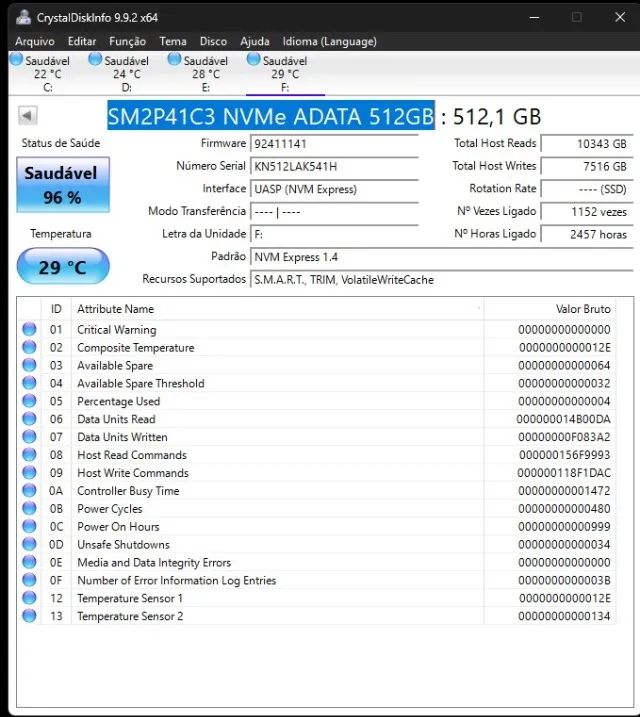Click the Interface field UASP (NVM Express)
Viewport: 640px width, 717px height.
(x=334, y=189)
